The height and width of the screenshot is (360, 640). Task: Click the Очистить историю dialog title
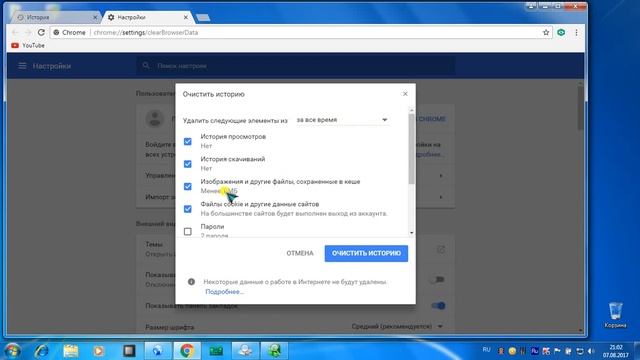click(x=213, y=94)
